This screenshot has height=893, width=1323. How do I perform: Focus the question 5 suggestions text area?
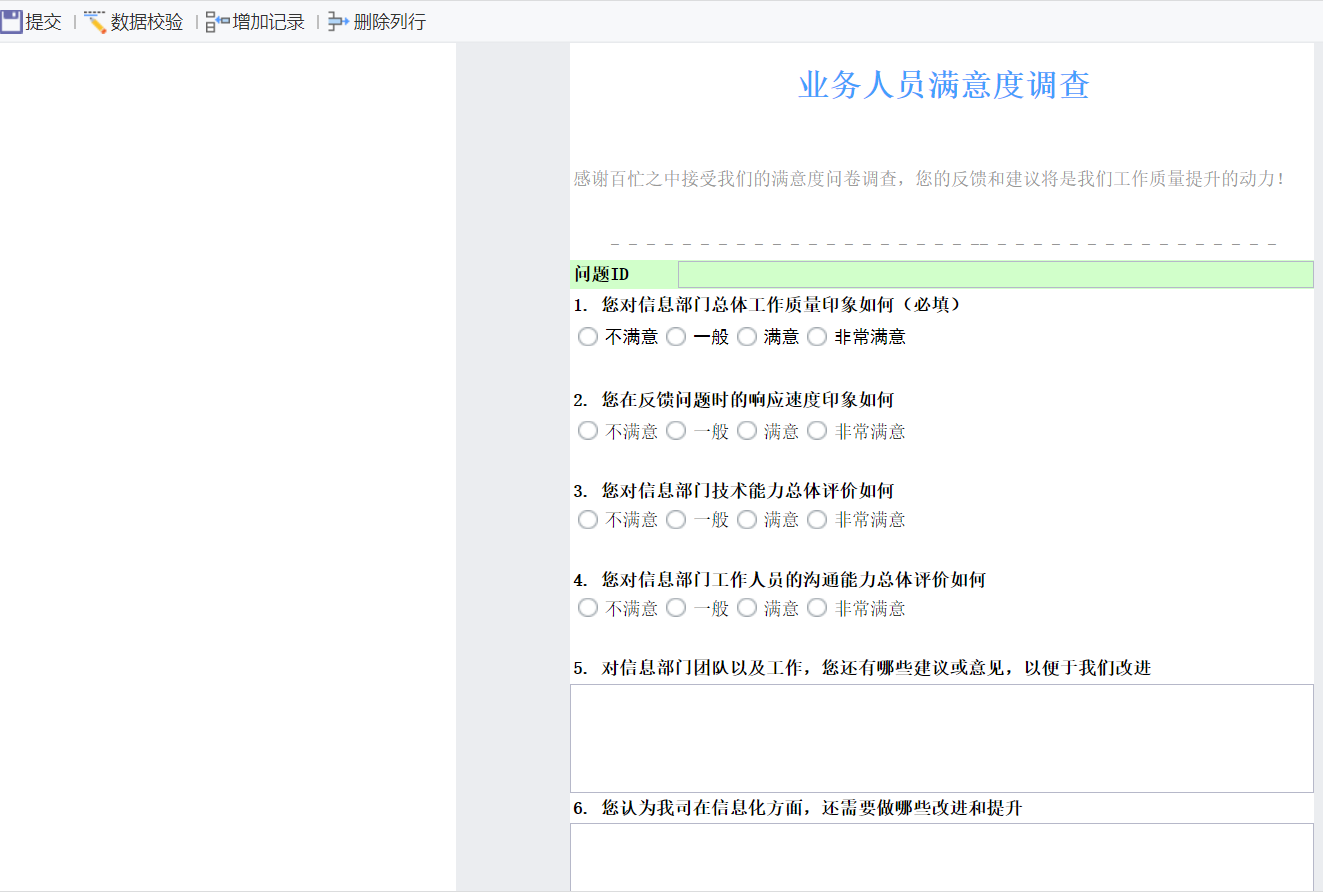coord(941,738)
